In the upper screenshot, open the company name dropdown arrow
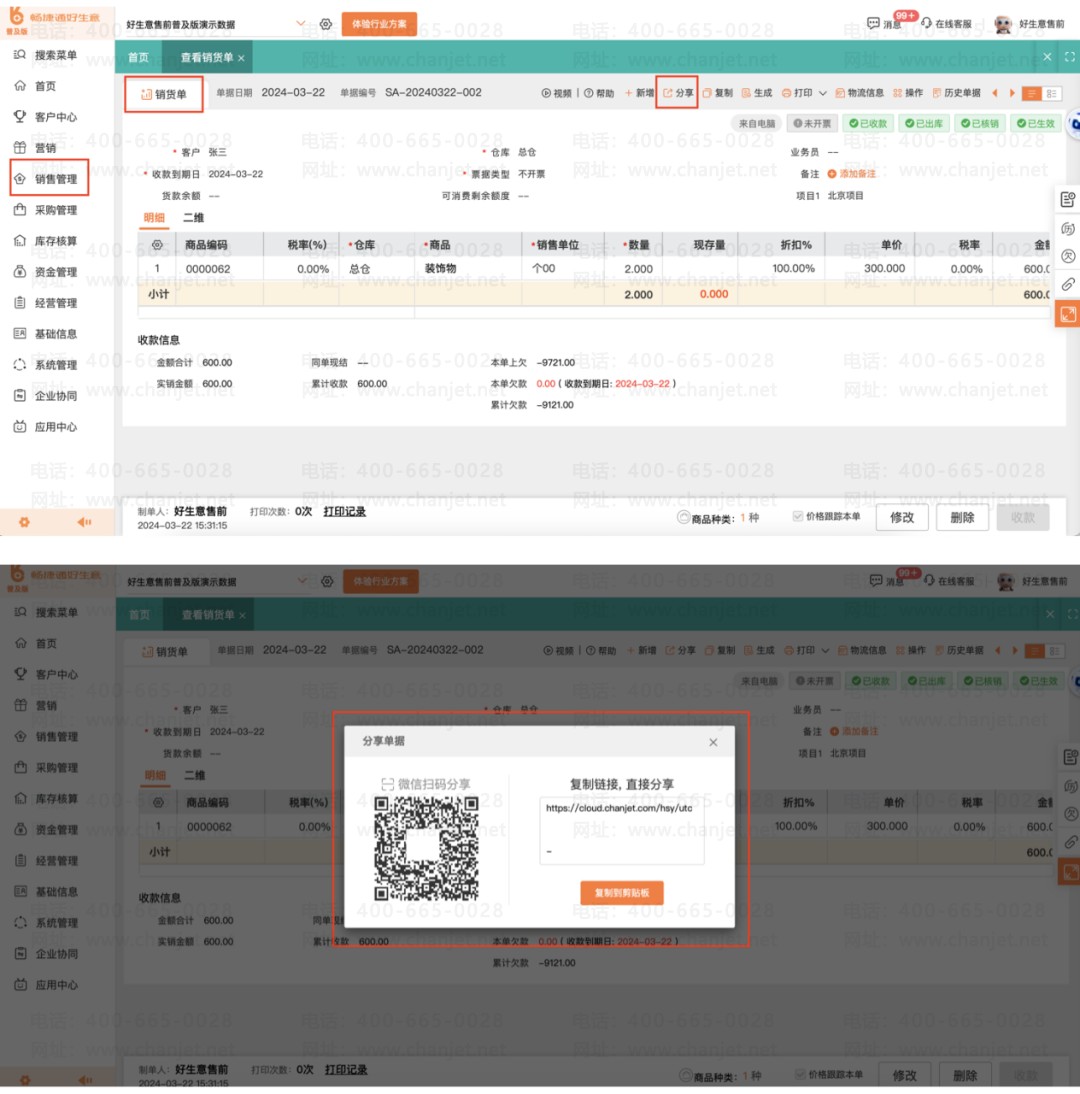This screenshot has height=1094, width=1080. tap(301, 23)
